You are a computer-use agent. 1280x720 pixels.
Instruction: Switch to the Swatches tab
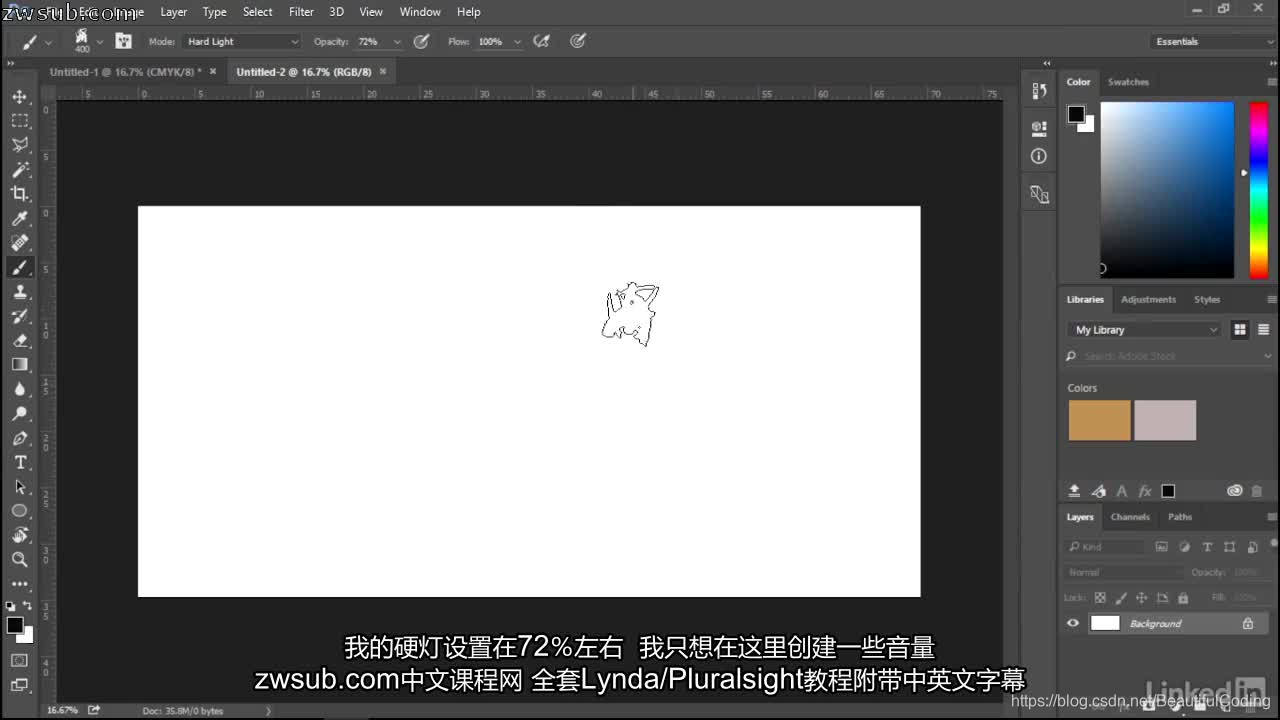1128,81
